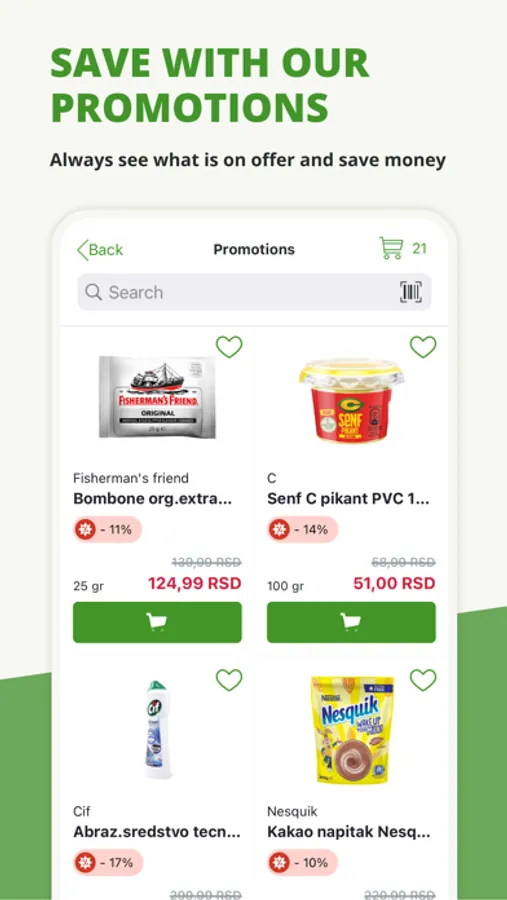Favorite the Fisherman's Friend product heart
This screenshot has width=507, height=900.
(229, 347)
